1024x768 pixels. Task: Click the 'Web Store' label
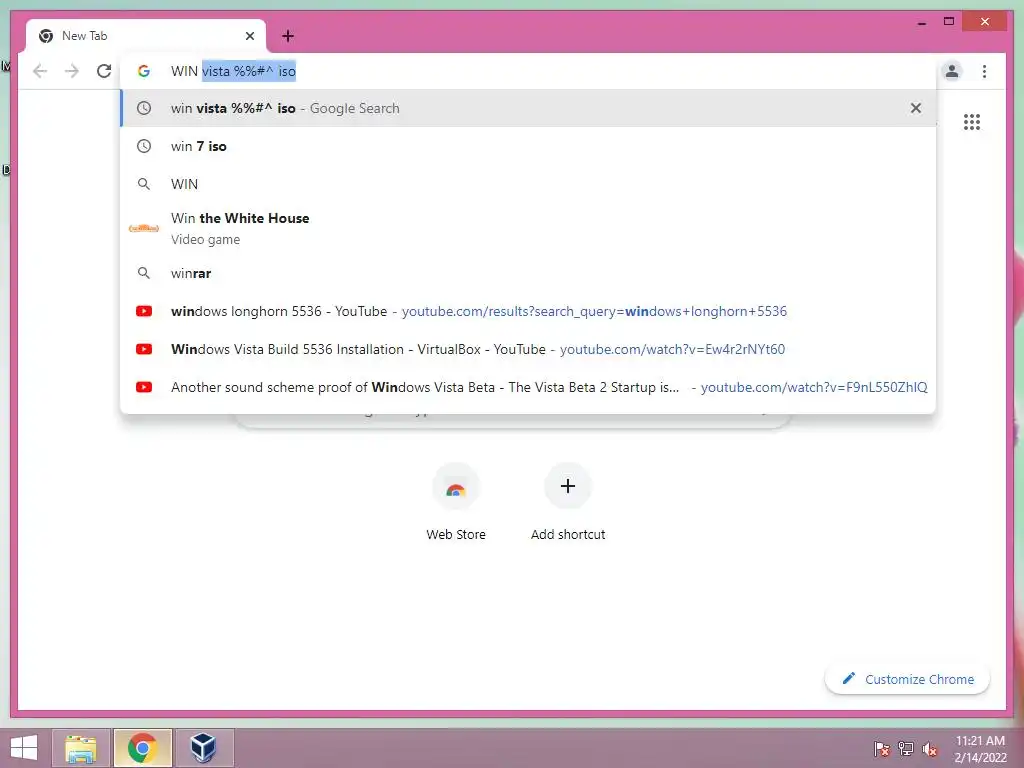point(456,534)
